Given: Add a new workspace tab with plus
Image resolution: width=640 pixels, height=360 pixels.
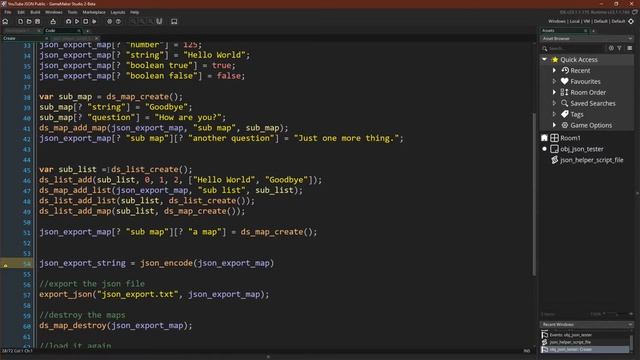Looking at the screenshot, I should 87,31.
